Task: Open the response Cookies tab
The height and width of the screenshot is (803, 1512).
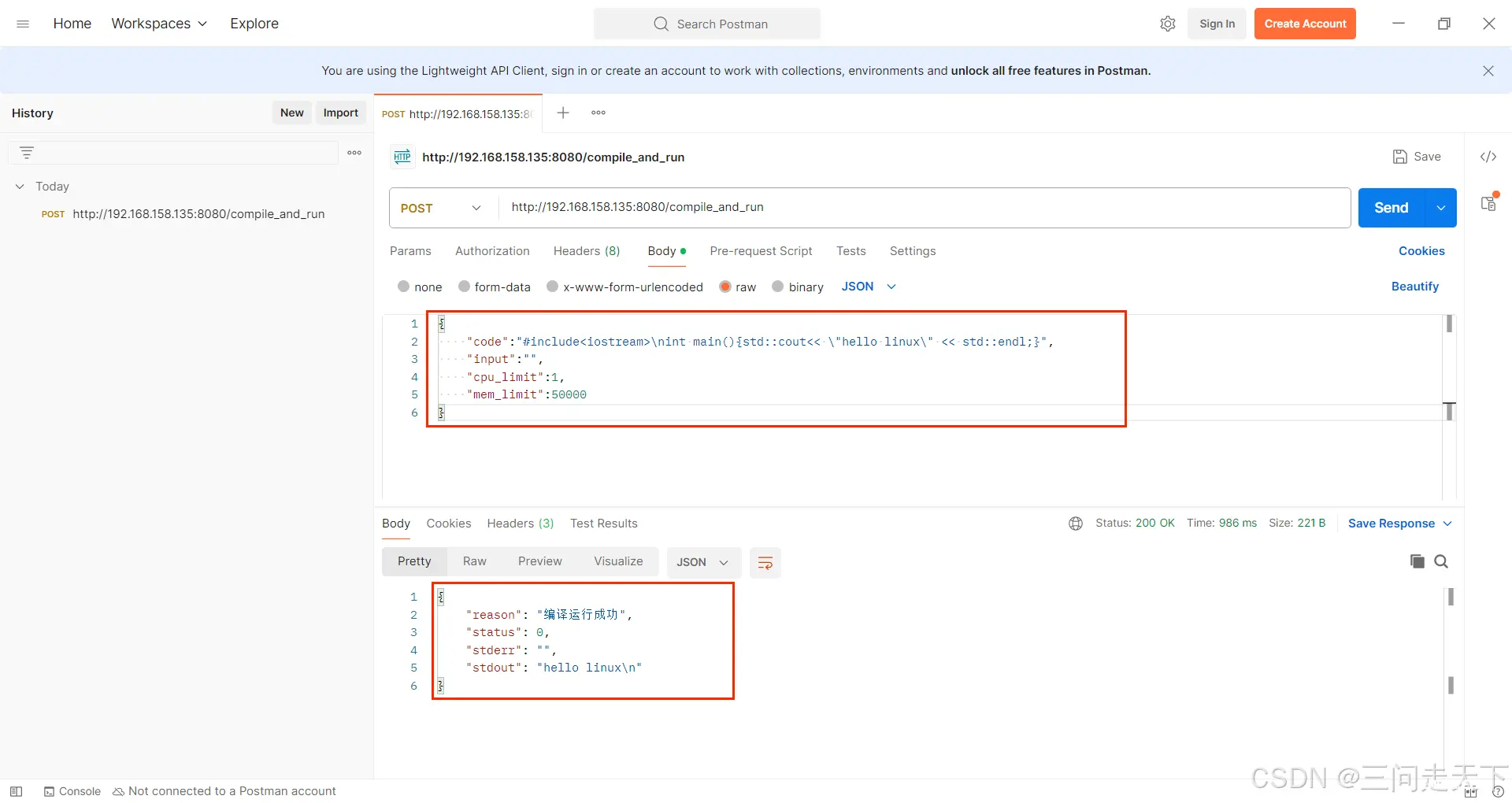Action: 449,524
